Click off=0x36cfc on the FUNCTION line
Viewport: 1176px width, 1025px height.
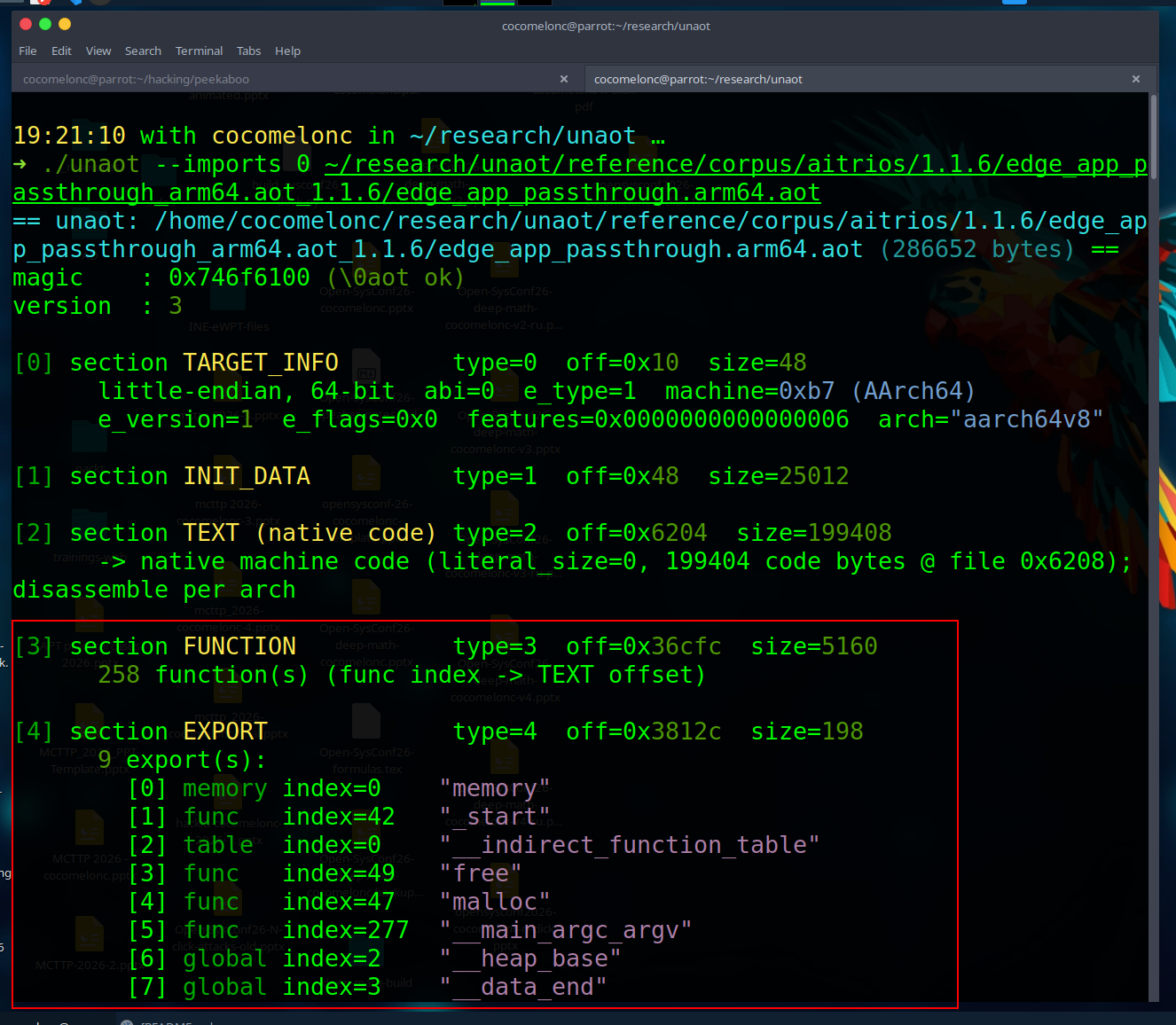644,646
